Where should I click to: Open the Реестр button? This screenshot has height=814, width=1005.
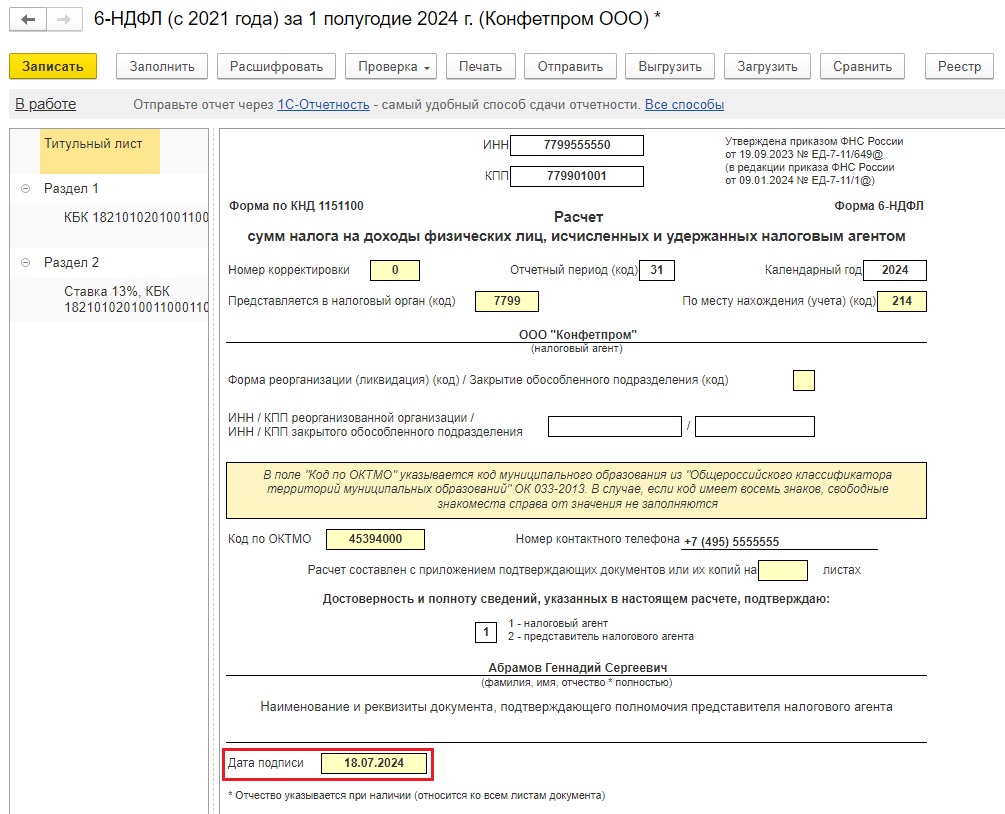959,67
